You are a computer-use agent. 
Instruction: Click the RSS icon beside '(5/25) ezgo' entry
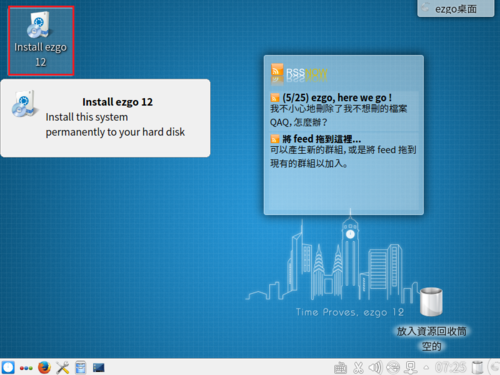coord(275,98)
